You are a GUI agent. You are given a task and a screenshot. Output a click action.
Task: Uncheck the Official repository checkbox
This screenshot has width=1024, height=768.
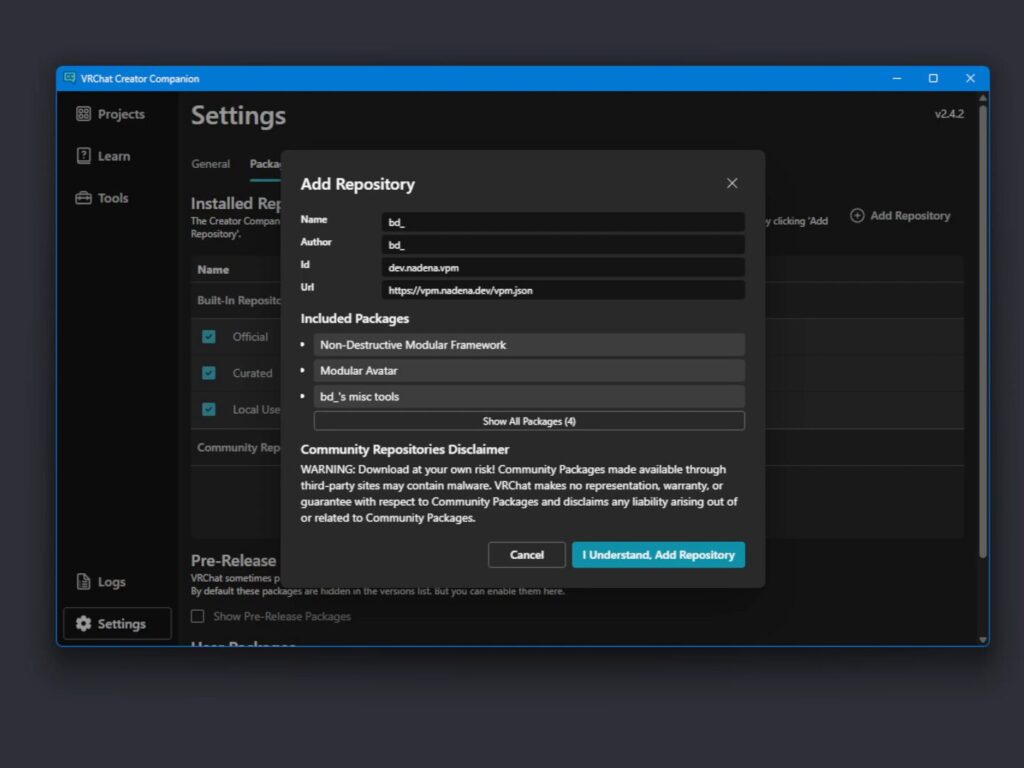tap(209, 337)
